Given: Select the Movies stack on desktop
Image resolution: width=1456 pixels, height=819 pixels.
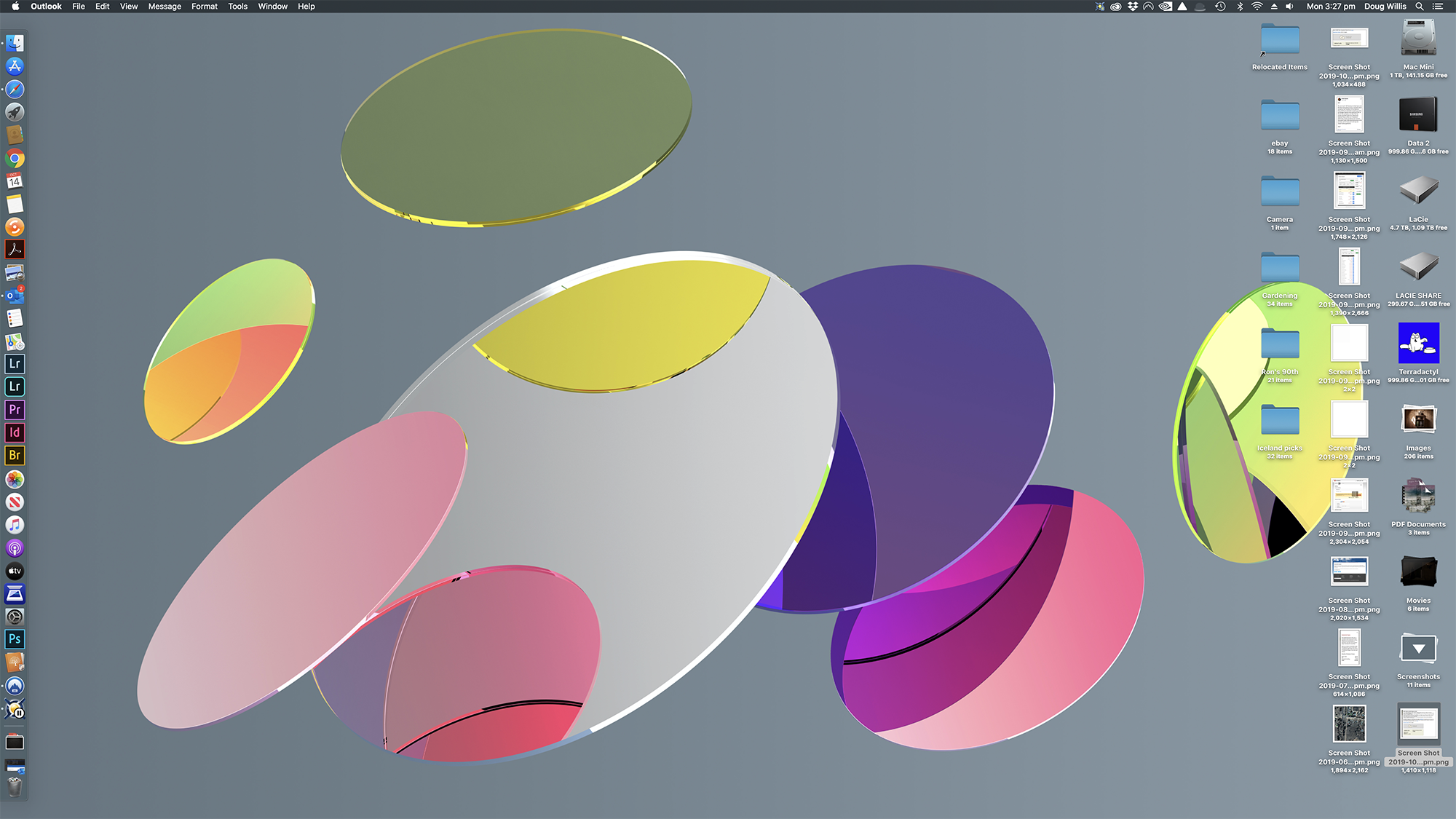Looking at the screenshot, I should coord(1418,572).
